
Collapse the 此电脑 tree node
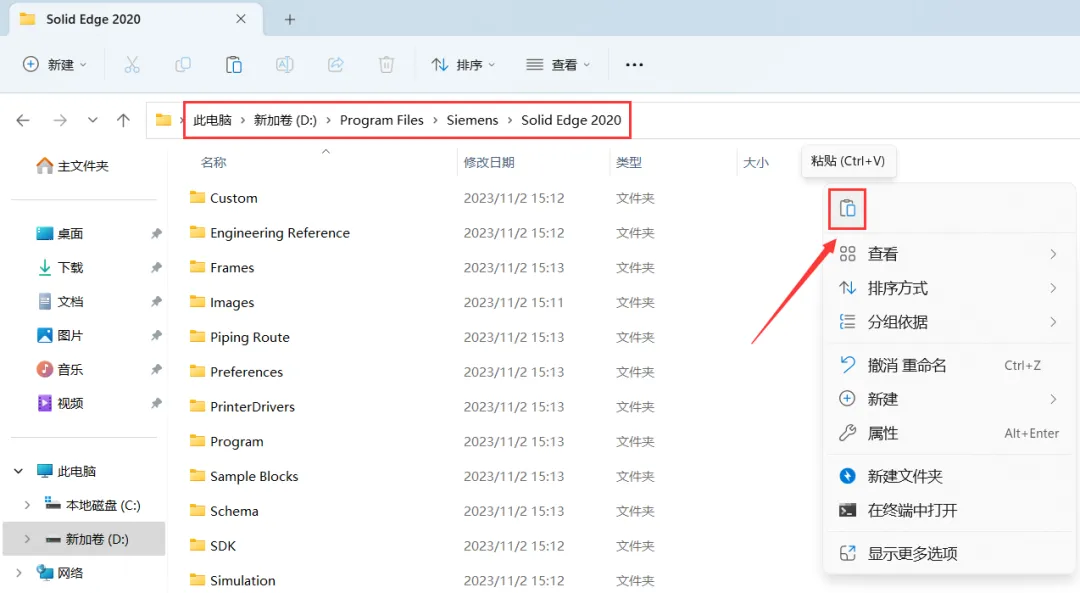click(19, 471)
